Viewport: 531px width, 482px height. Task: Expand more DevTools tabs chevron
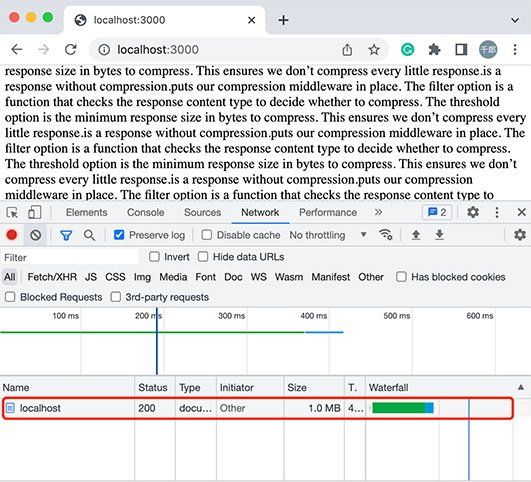pos(378,212)
